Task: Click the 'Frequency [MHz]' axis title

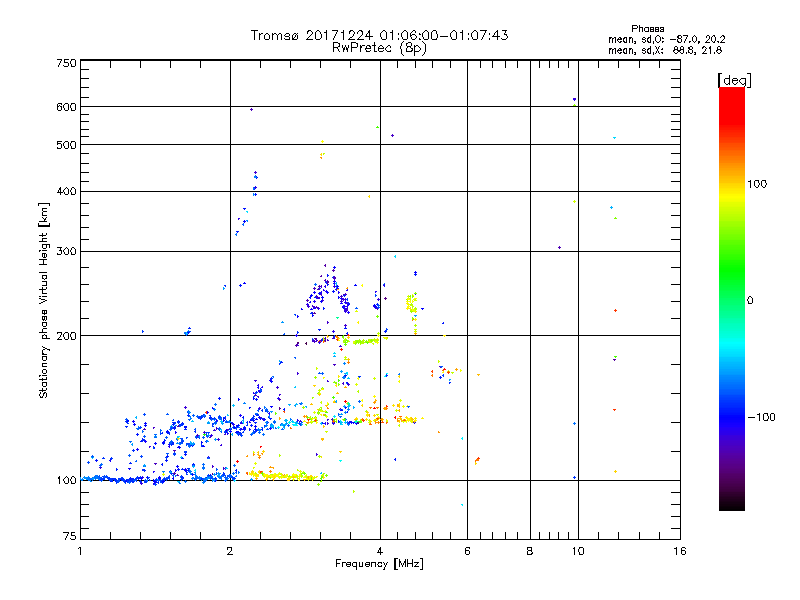Action: [379, 564]
